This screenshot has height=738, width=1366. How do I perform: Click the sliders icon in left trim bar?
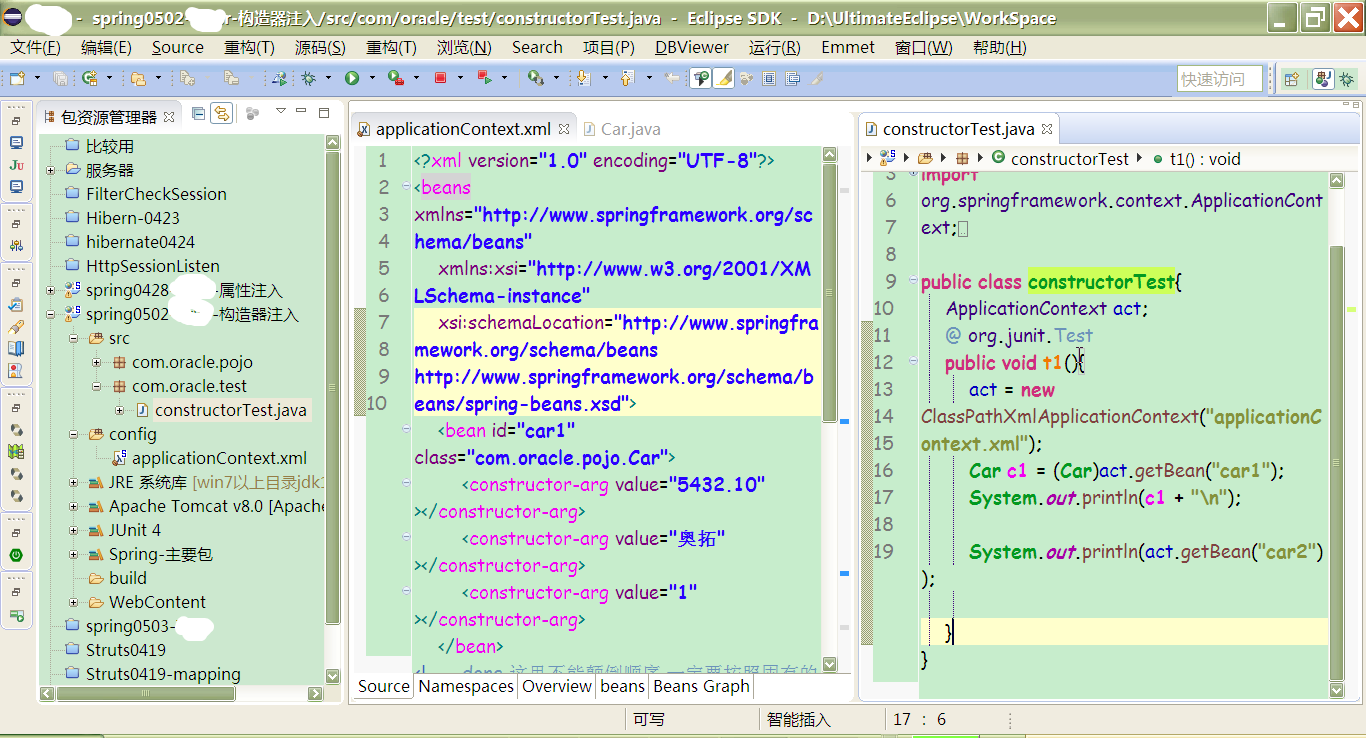coord(16,245)
